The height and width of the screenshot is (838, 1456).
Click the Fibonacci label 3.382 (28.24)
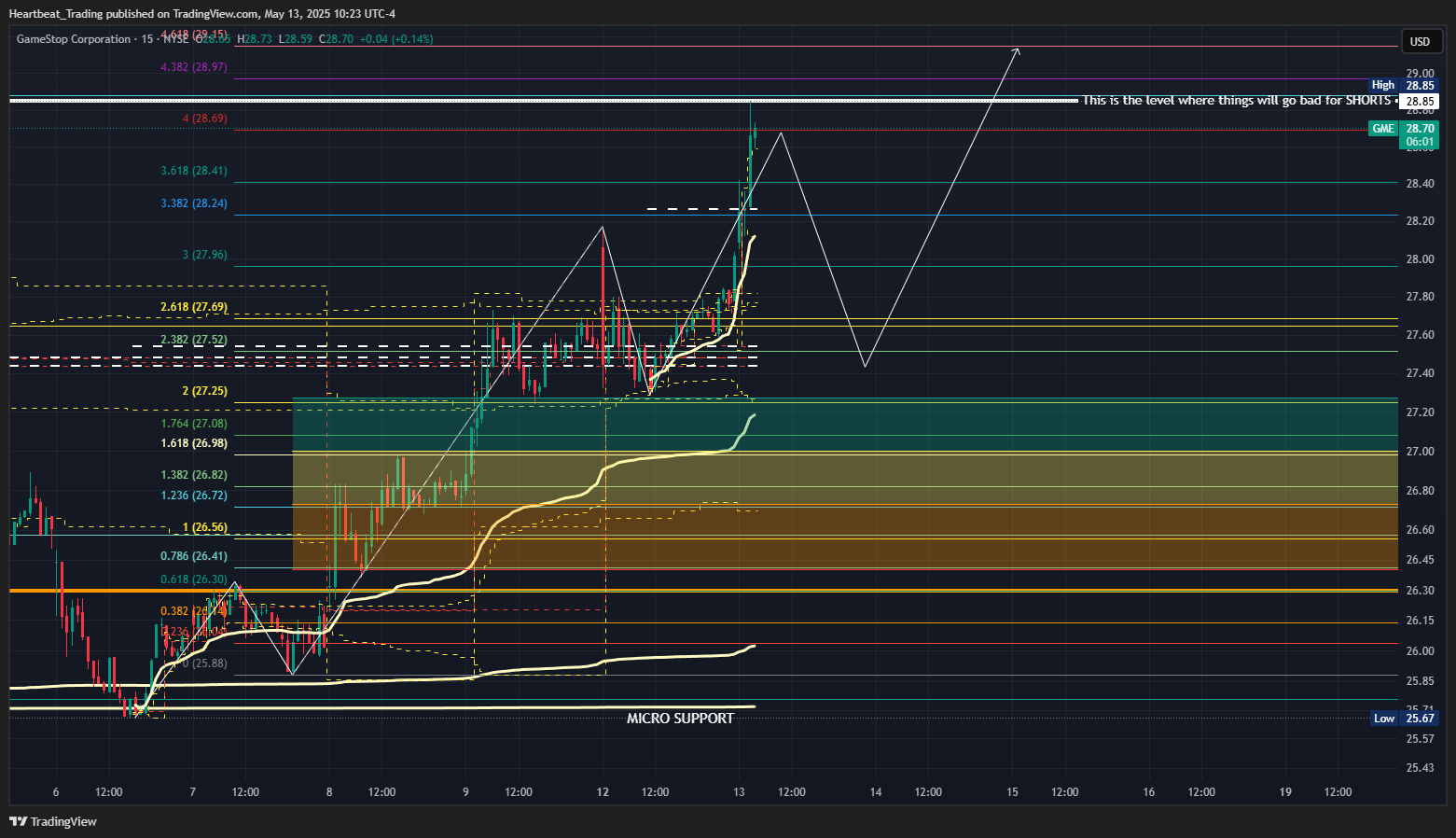point(194,203)
